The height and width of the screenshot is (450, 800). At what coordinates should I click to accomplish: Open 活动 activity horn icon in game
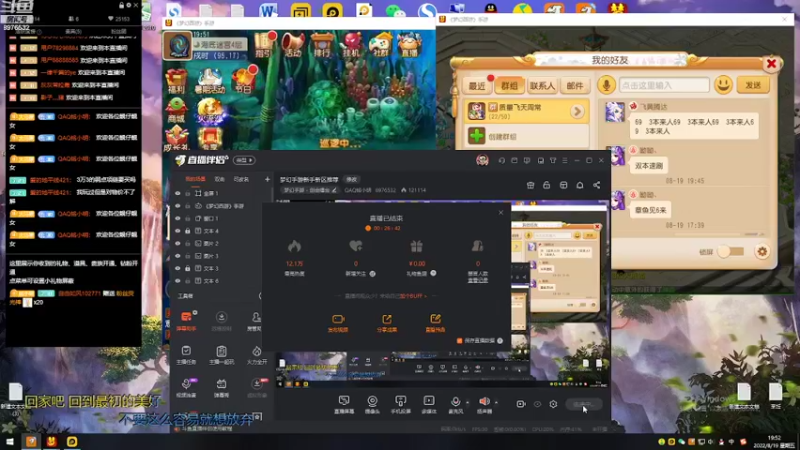coord(293,44)
